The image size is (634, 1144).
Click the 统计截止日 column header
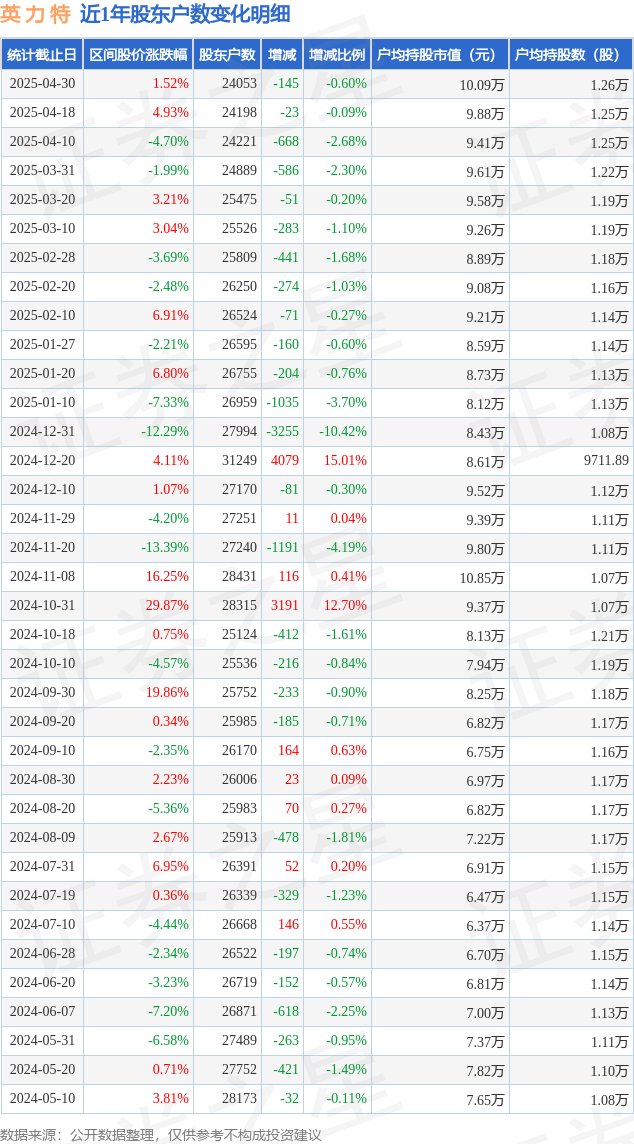[42, 55]
